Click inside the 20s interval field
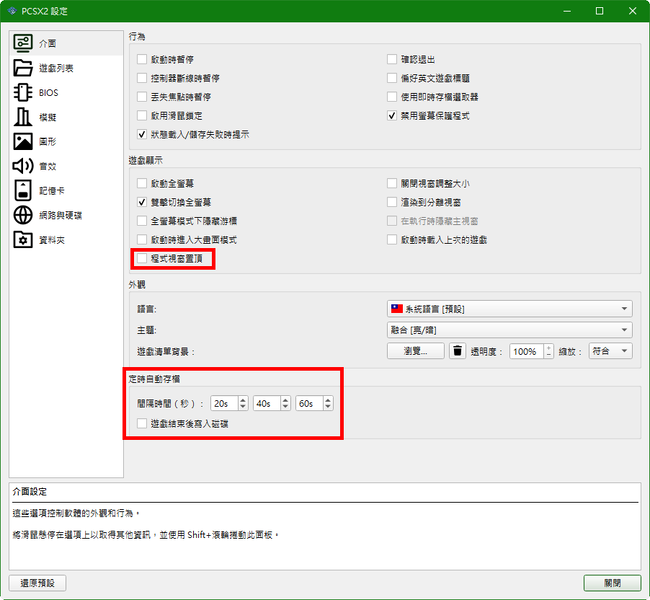The width and height of the screenshot is (650, 600). [224, 403]
